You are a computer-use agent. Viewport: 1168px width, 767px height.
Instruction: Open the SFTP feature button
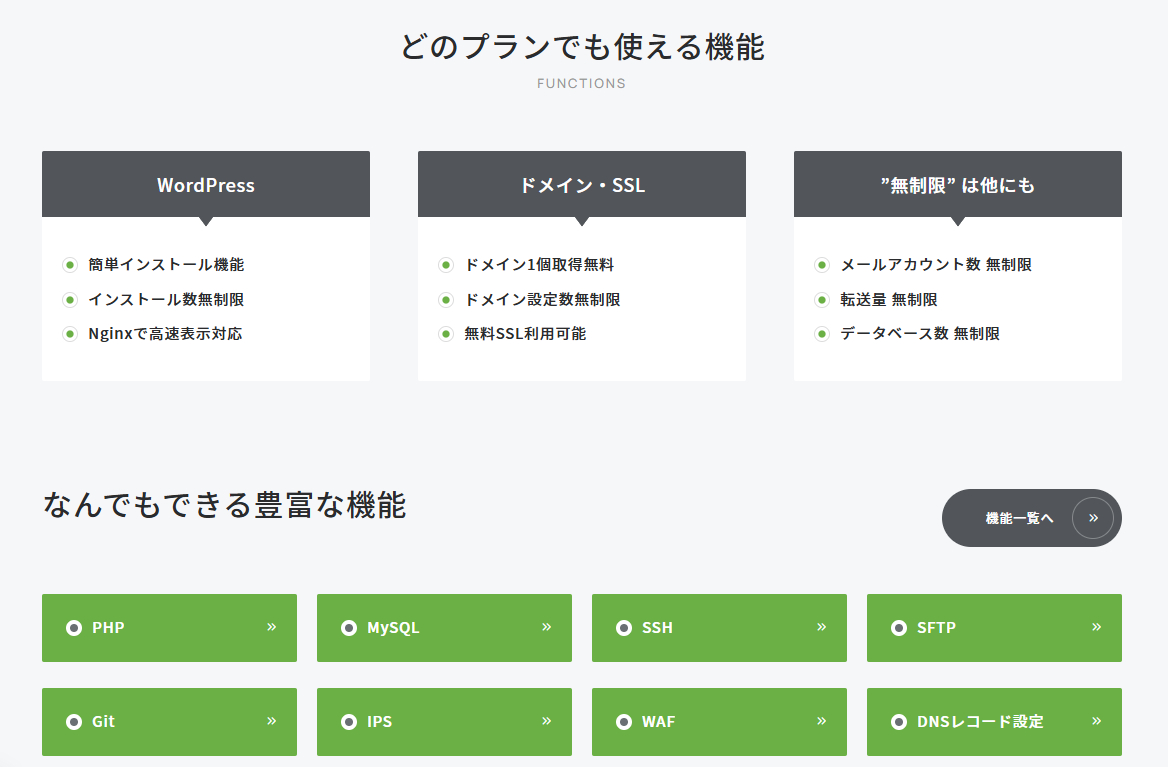click(994, 628)
